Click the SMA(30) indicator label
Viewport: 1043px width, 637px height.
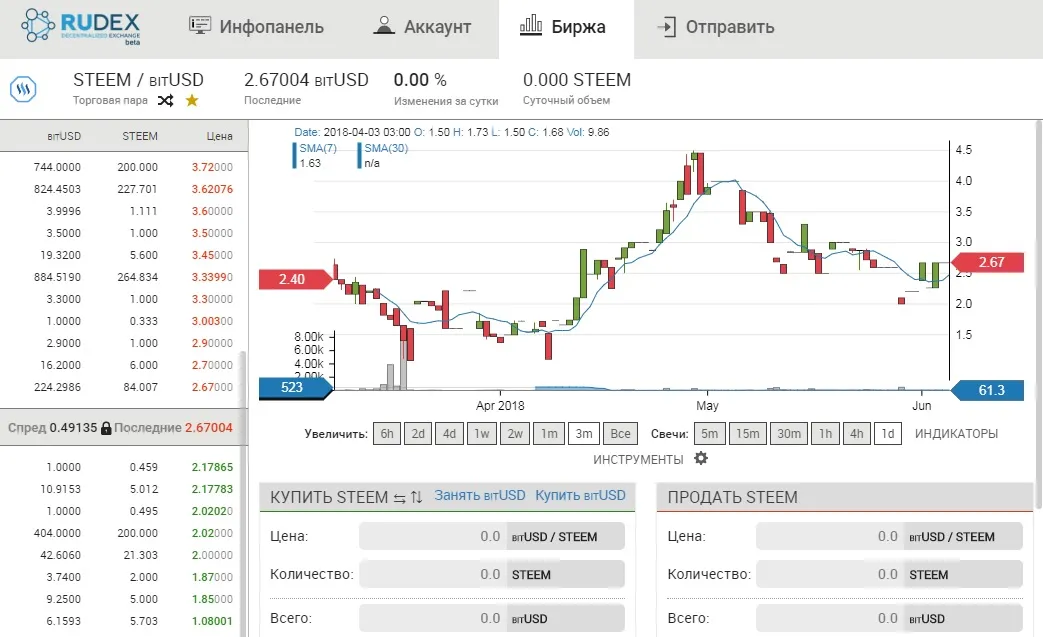coord(386,148)
